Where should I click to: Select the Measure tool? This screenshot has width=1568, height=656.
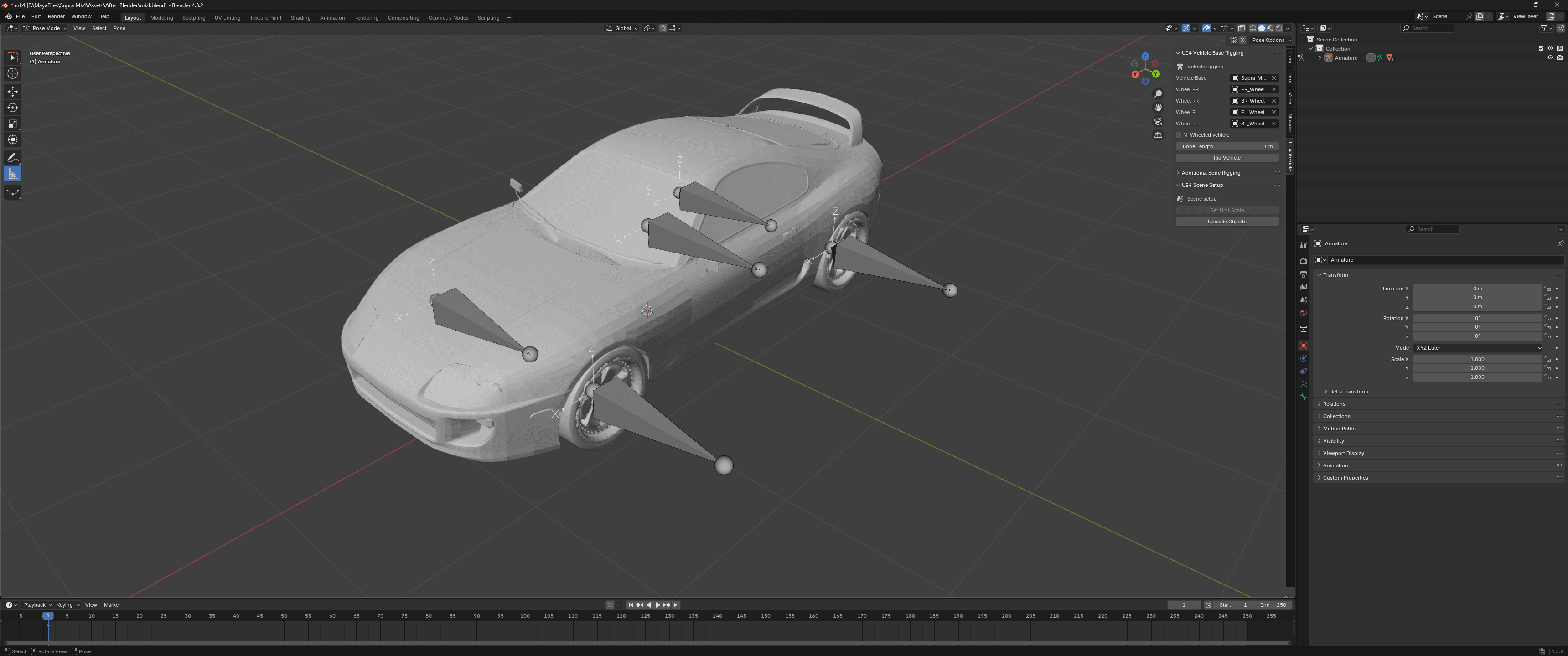pos(12,173)
